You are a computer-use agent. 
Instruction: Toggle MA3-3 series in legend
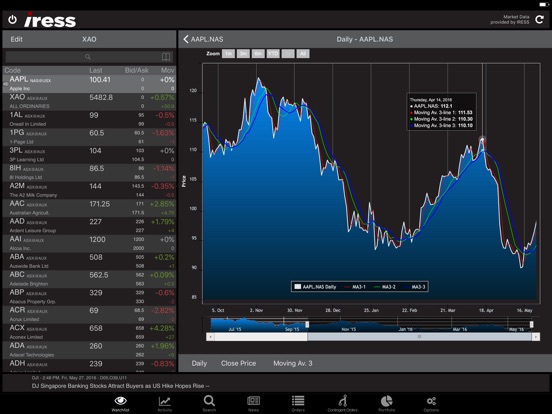click(414, 287)
